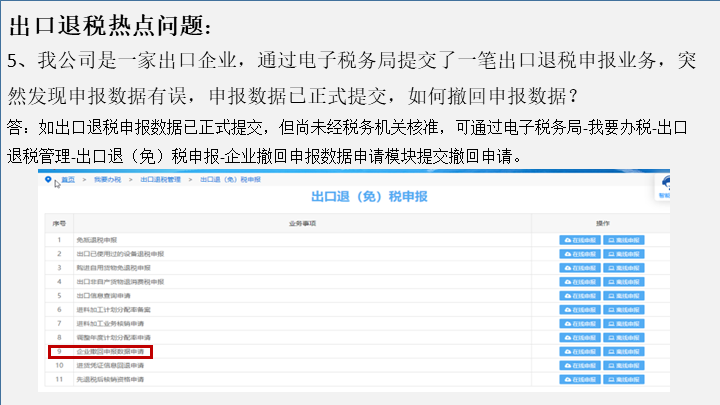Click 离线申报 for 调整年度计划分配率申请
This screenshot has width=720, height=405.
[x=624, y=338]
